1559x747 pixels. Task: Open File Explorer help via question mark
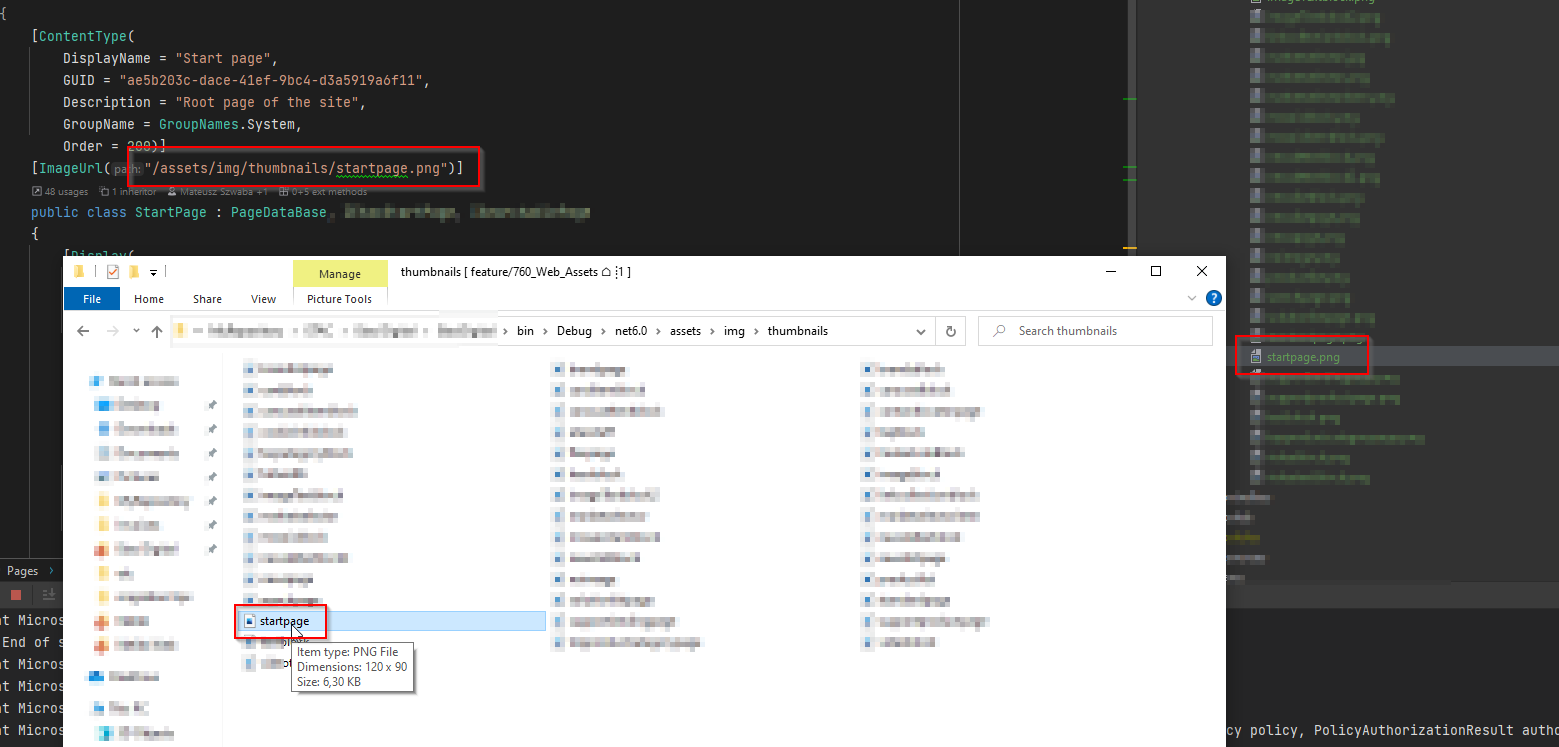[x=1213, y=298]
